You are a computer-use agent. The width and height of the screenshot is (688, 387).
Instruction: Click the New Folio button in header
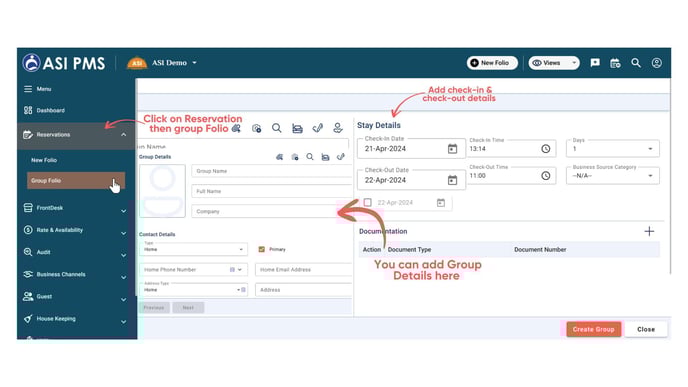point(492,63)
